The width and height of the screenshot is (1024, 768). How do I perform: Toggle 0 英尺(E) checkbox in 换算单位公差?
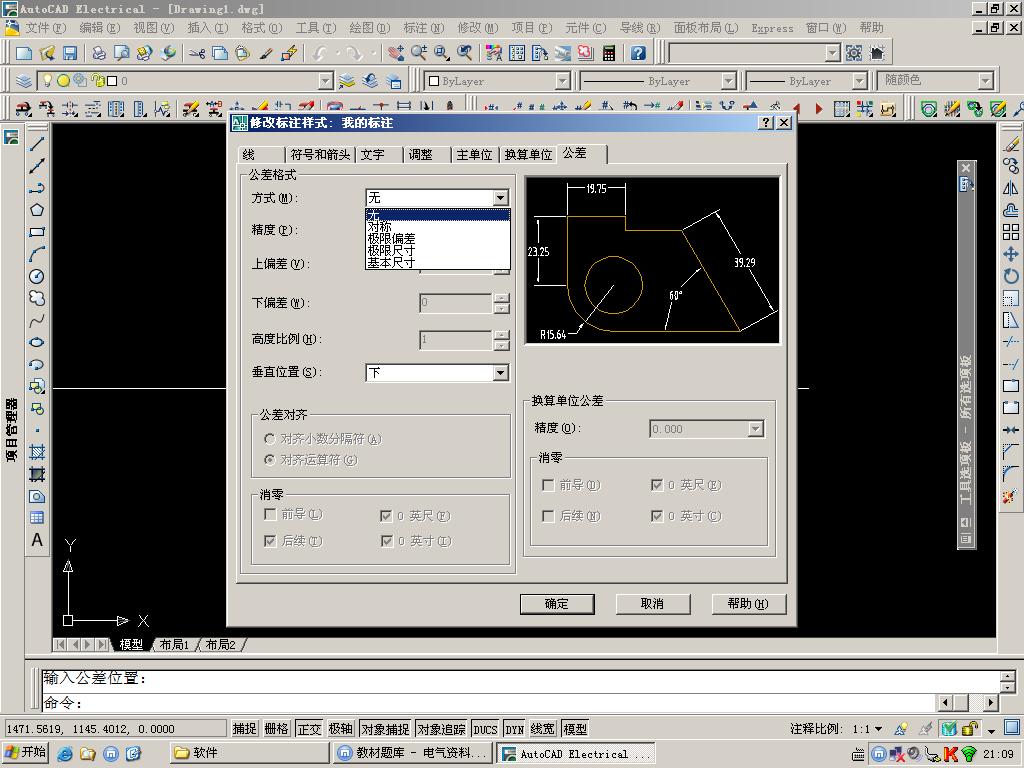point(657,485)
